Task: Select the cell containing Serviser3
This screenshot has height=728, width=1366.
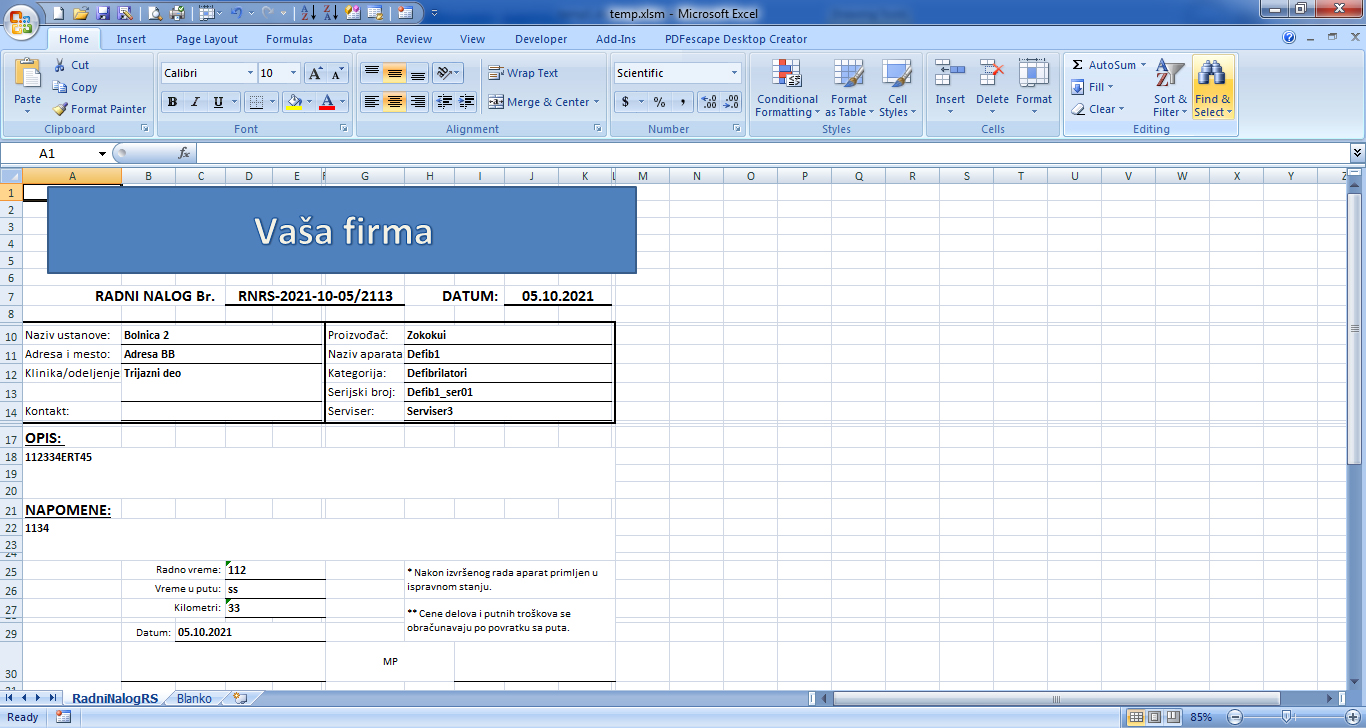Action: (508, 411)
